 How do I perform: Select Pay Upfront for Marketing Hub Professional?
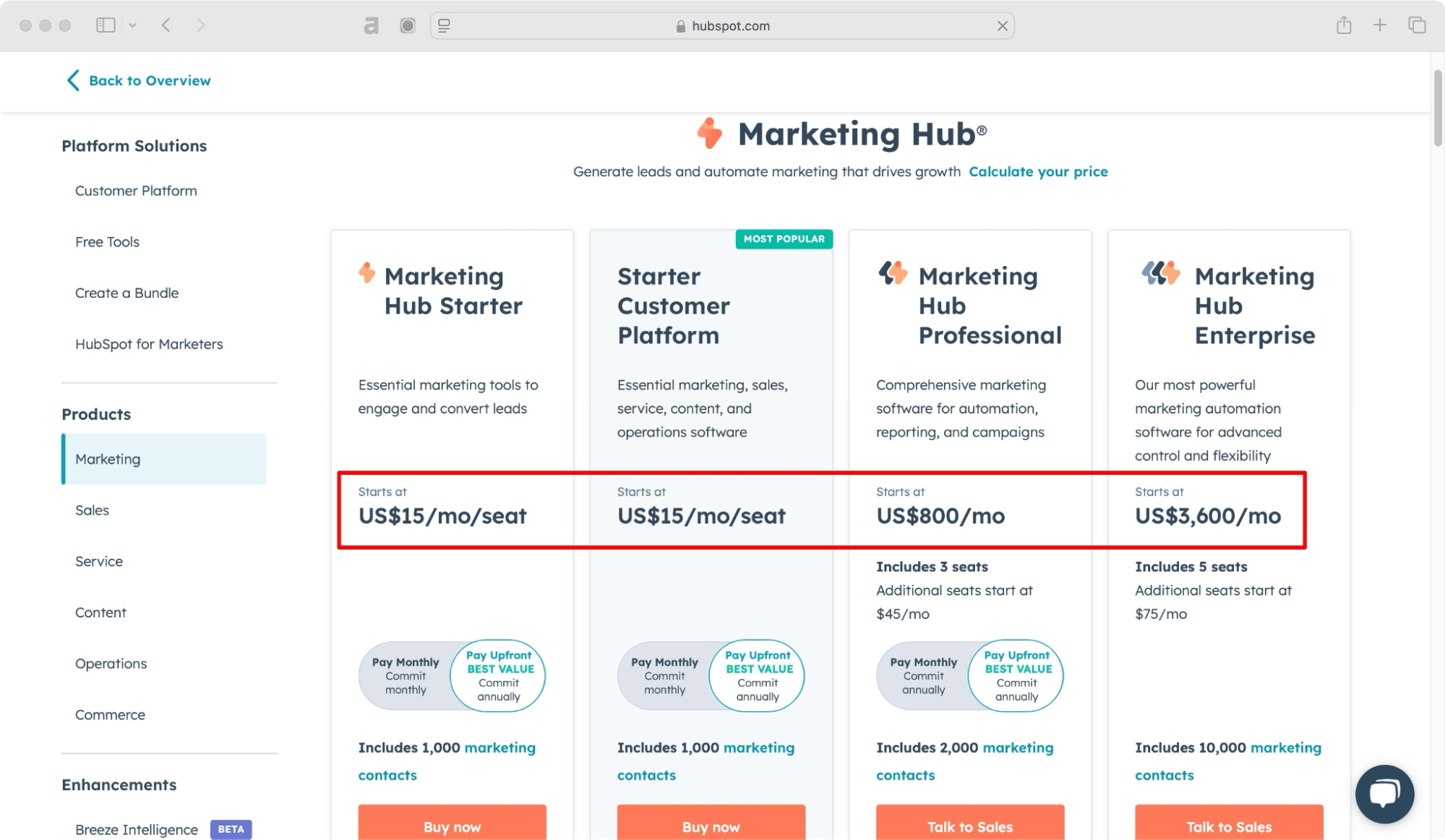[1016, 676]
